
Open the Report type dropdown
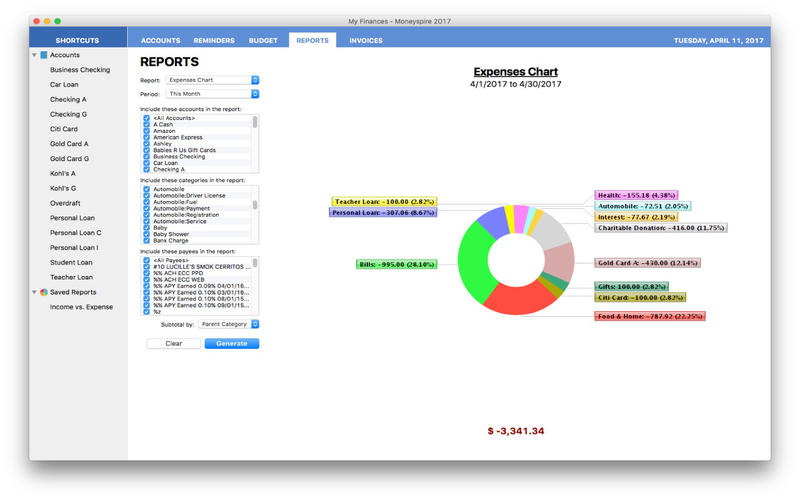click(x=212, y=80)
